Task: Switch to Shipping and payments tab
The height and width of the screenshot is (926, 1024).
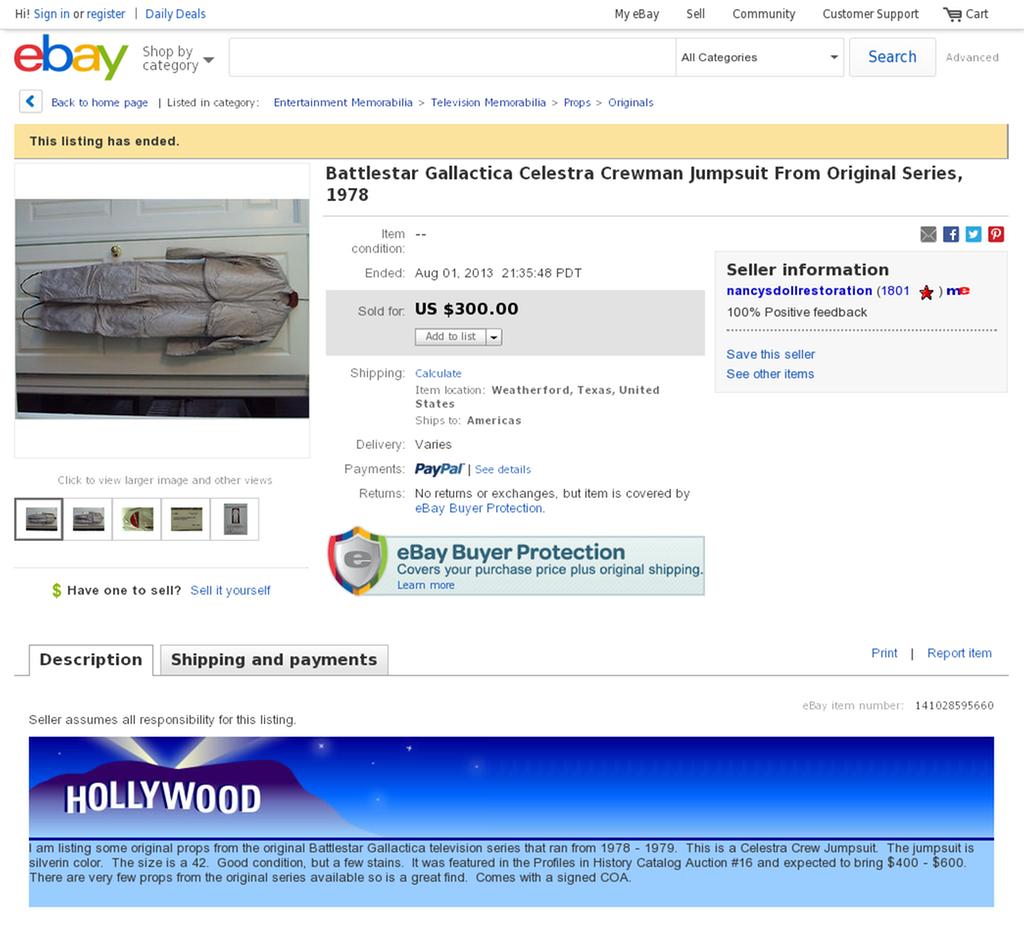Action: [x=274, y=660]
